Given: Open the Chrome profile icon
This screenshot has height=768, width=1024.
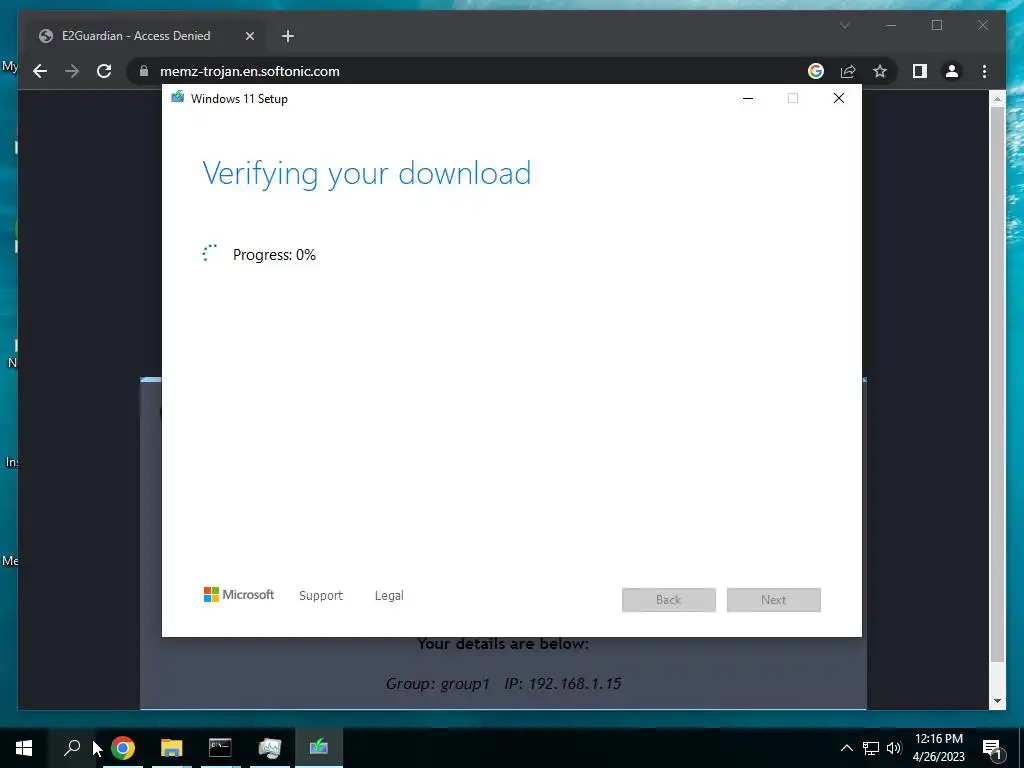Looking at the screenshot, I should (x=952, y=71).
